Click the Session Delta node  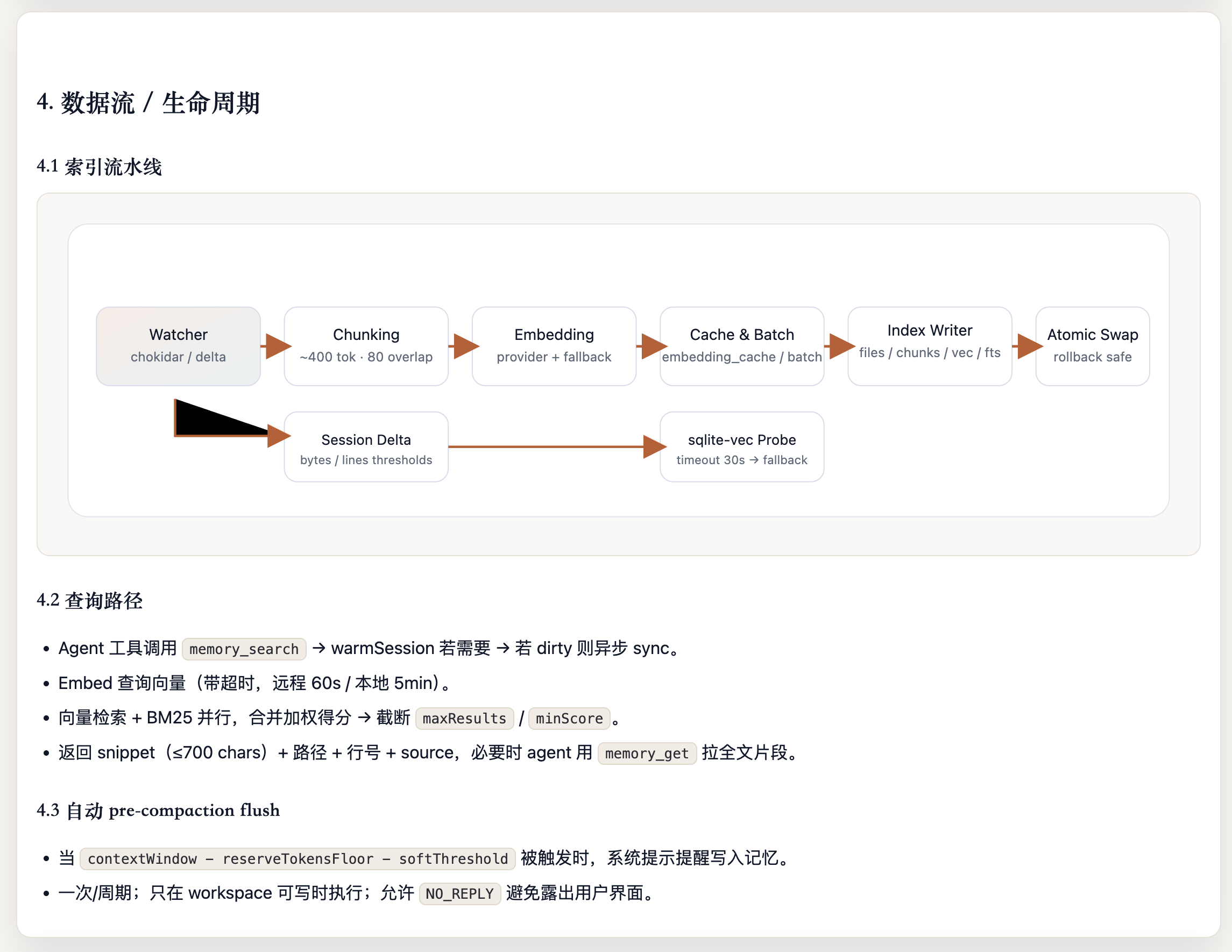[x=366, y=446]
